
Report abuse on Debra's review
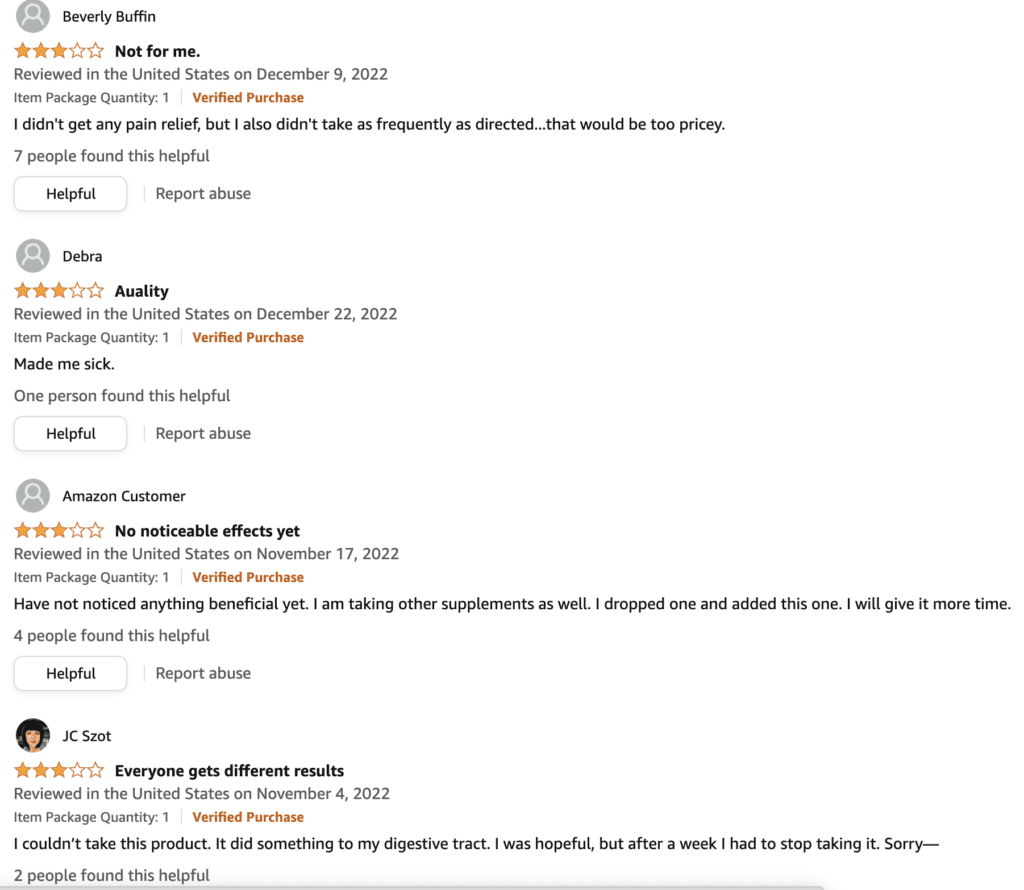[203, 433]
